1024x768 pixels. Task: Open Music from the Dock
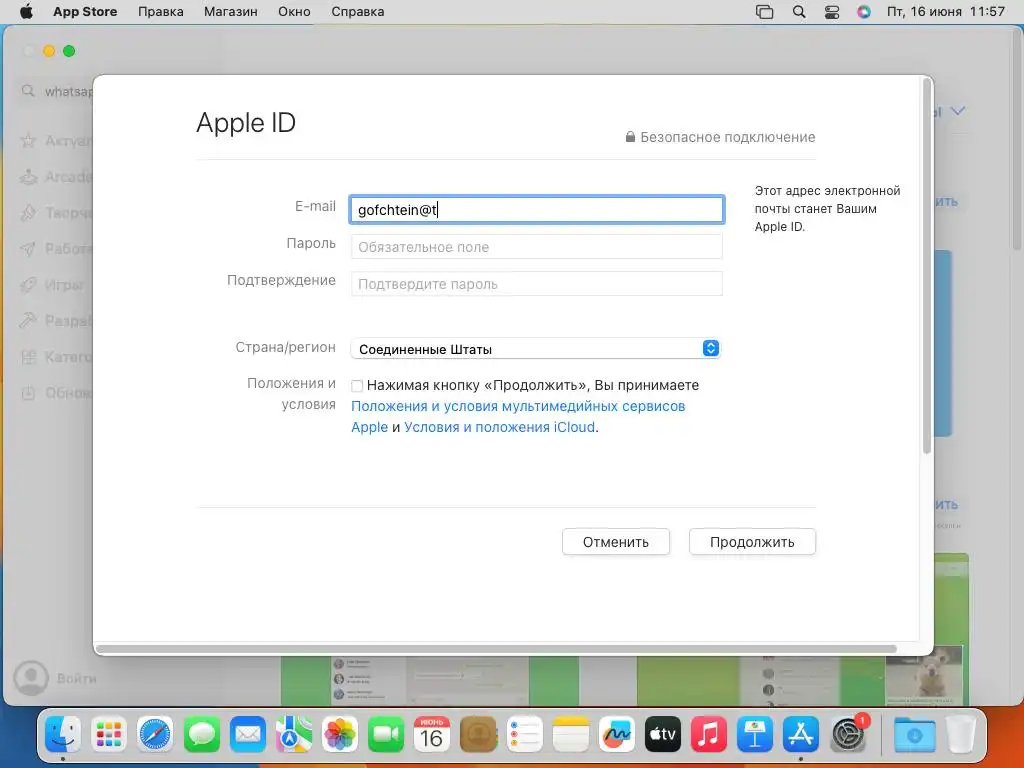(x=709, y=735)
